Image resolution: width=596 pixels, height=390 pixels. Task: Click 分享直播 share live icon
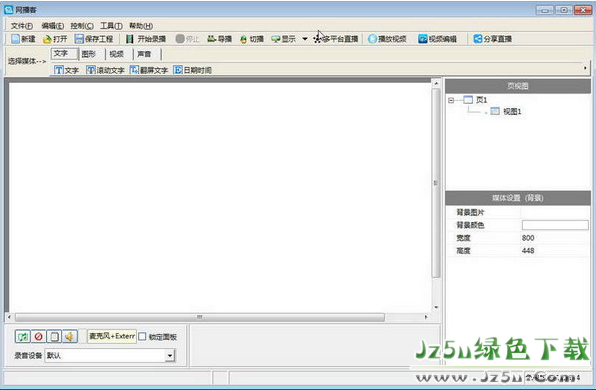[478, 39]
